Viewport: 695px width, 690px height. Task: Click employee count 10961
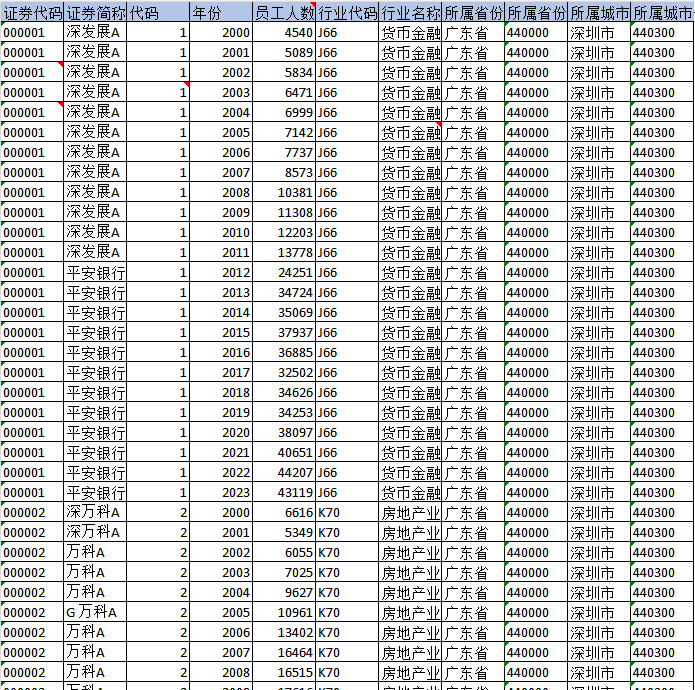pyautogui.click(x=284, y=612)
